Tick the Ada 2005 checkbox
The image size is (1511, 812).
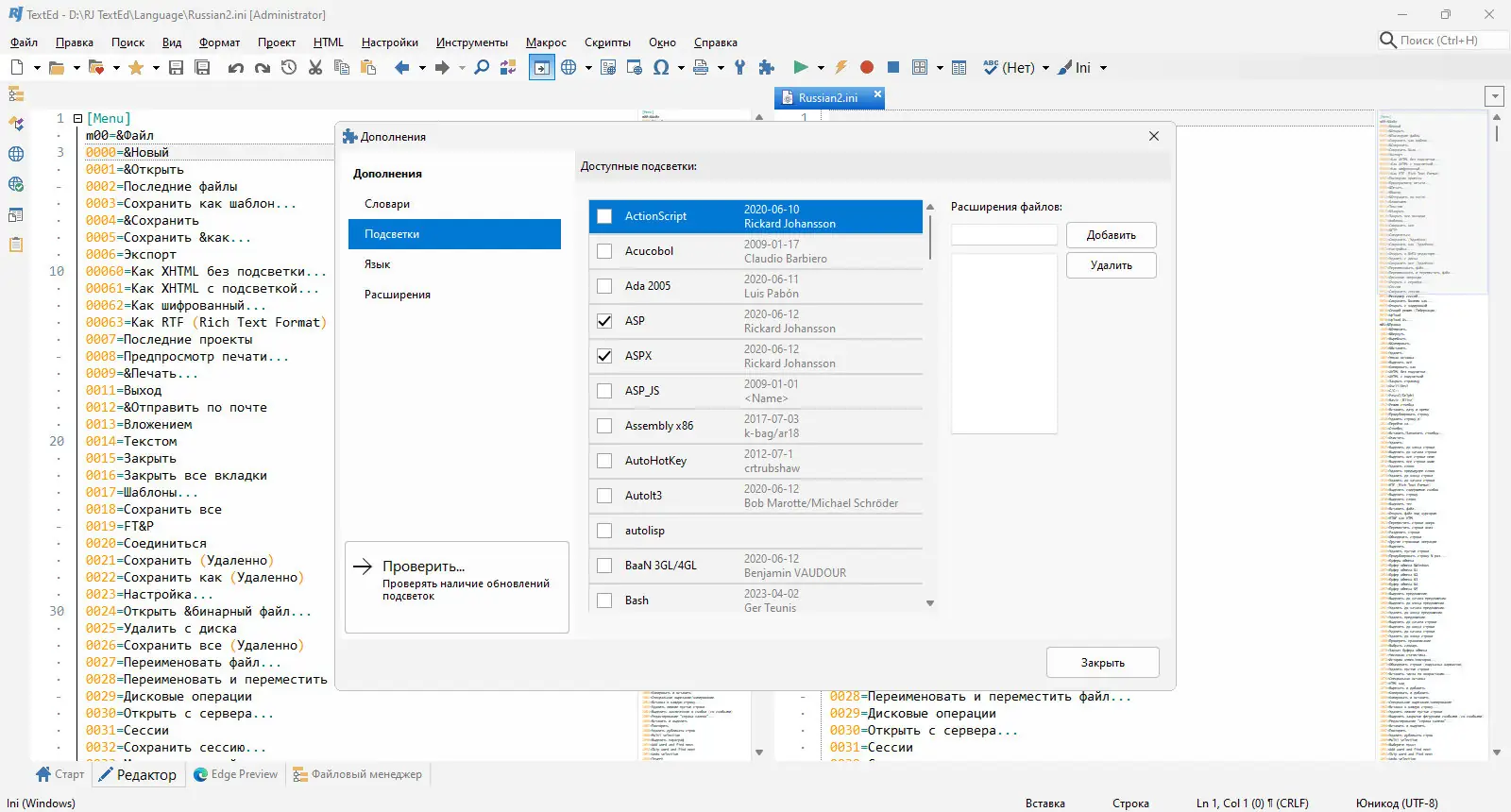click(604, 286)
